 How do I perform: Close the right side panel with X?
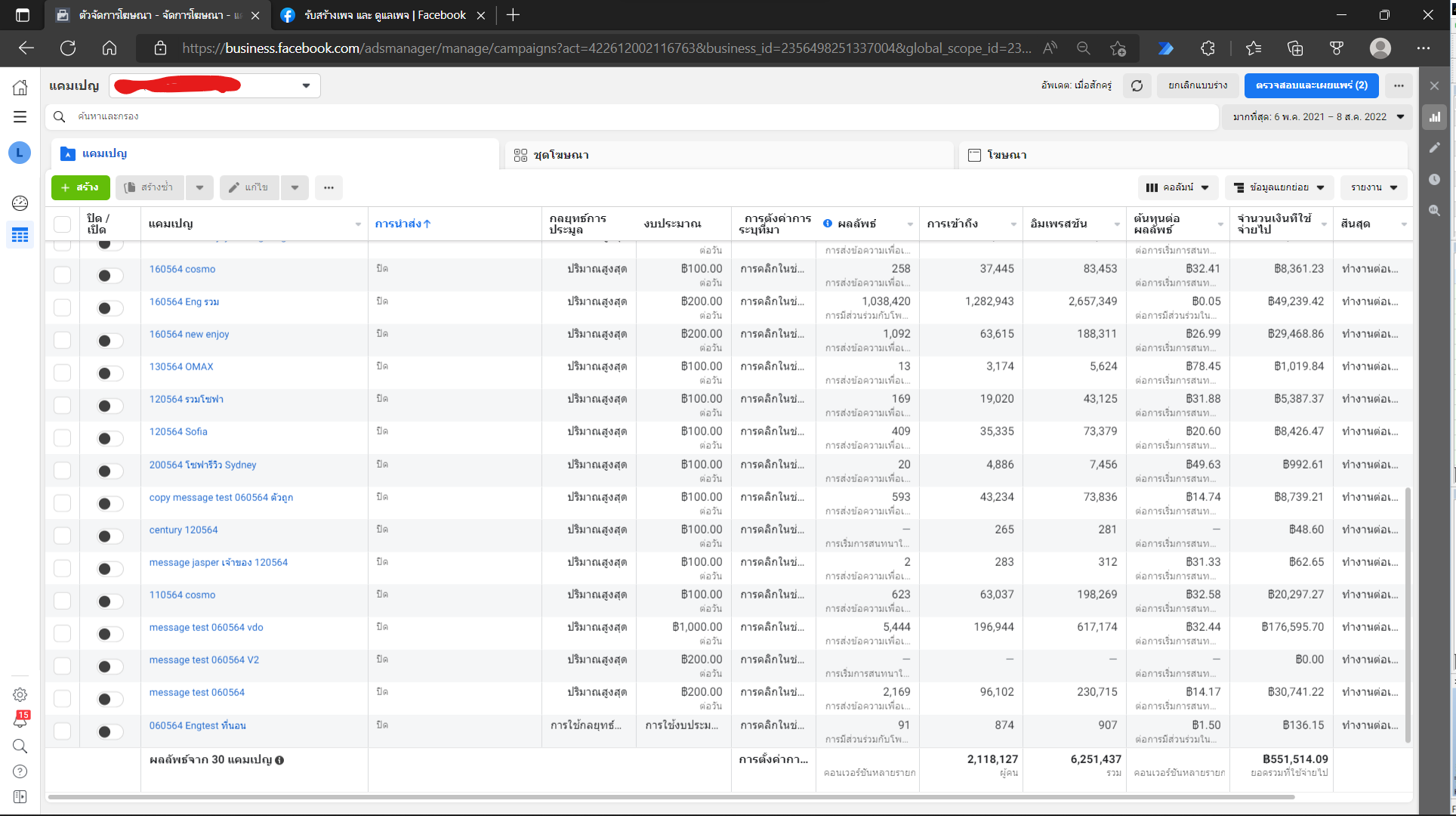(1434, 86)
